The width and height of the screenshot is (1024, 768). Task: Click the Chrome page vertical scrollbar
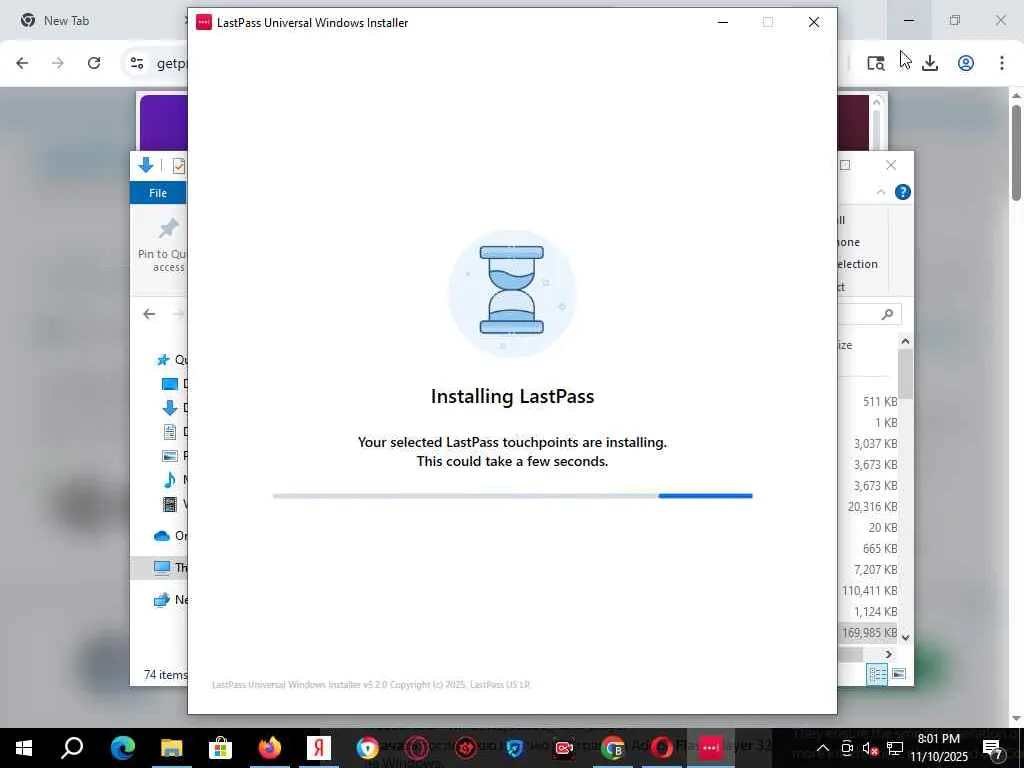pyautogui.click(x=1016, y=153)
